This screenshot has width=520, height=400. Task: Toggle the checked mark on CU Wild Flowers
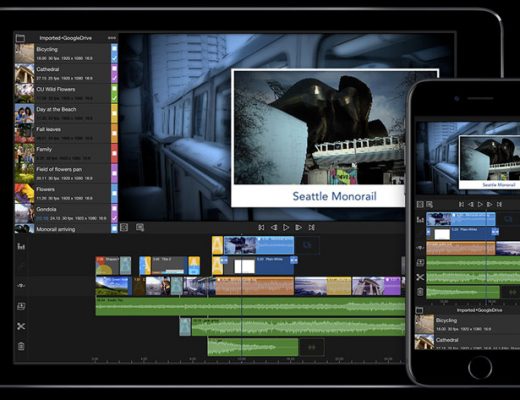click(x=114, y=98)
